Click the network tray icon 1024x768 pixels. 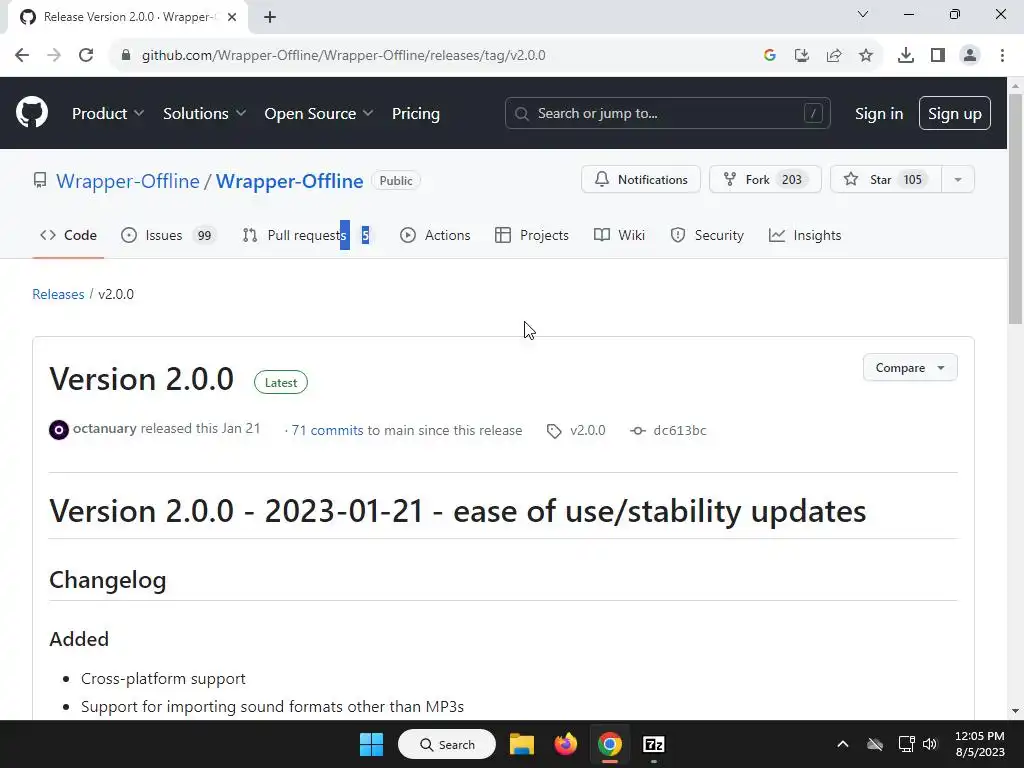click(906, 744)
